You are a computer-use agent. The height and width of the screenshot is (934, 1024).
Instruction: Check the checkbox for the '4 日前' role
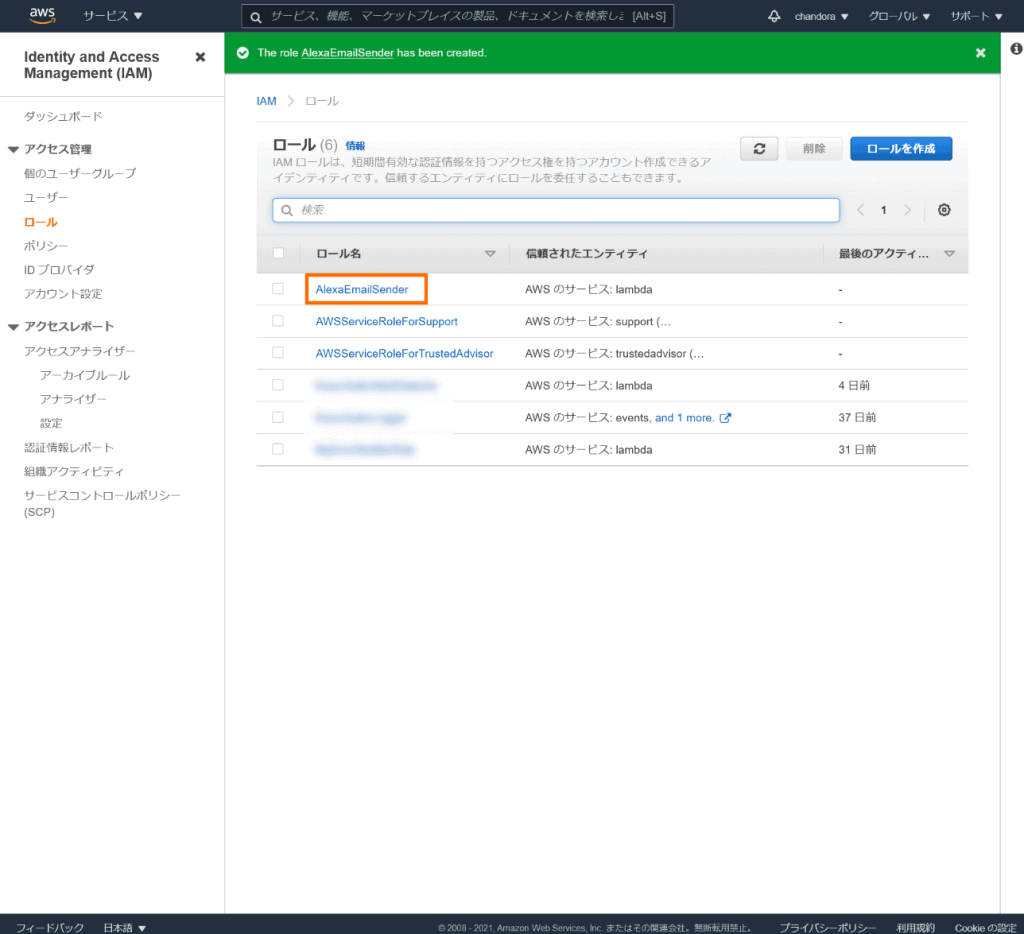pos(278,385)
